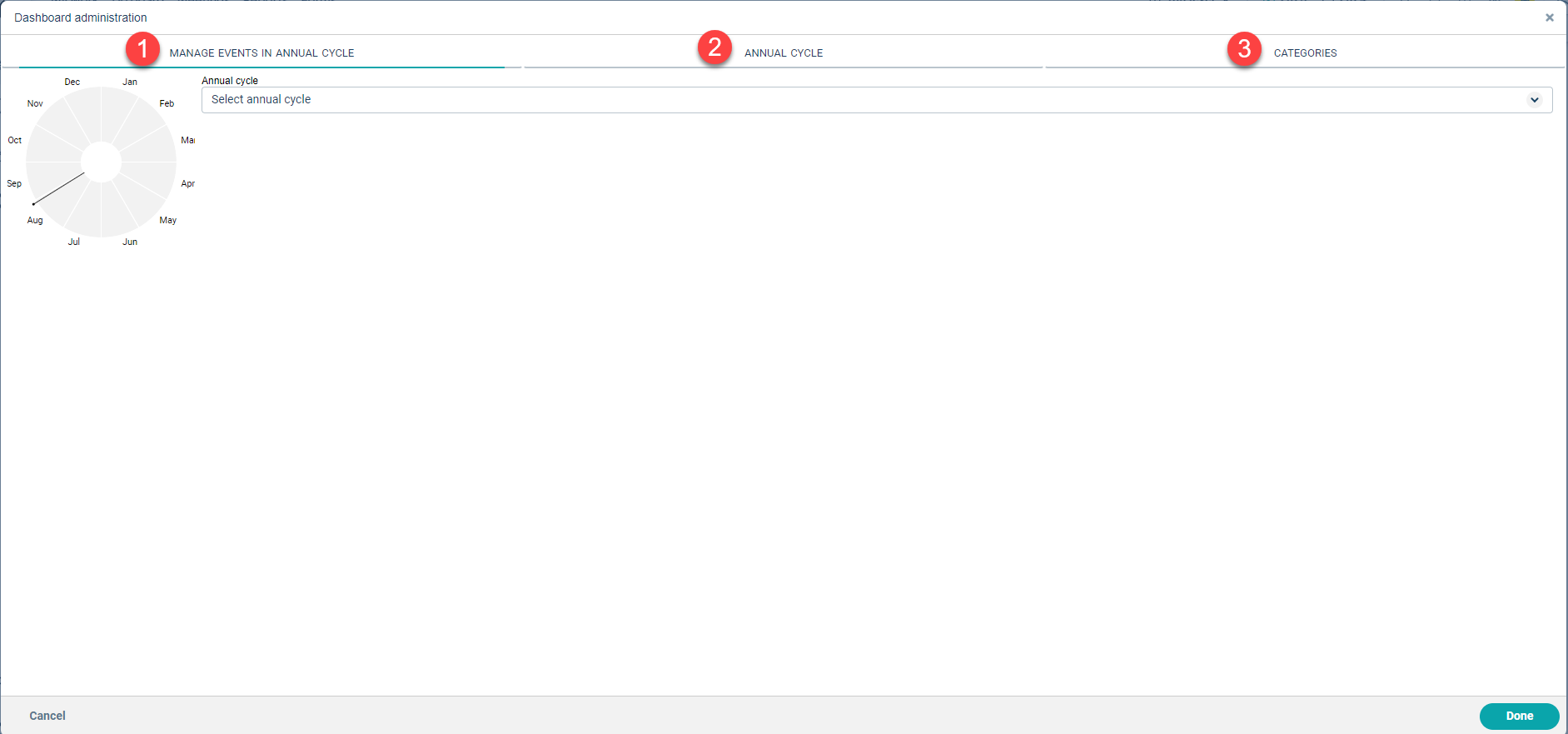
Task: Click the Jan label on the cycle wheel
Action: click(x=130, y=82)
